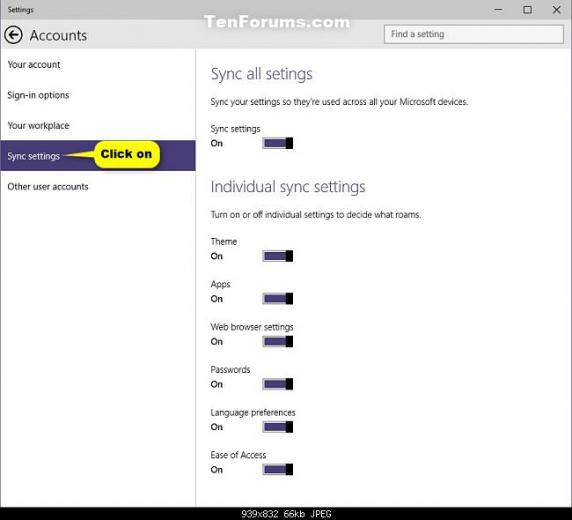572x520 pixels.
Task: Select Sign-in options in sidebar
Action: point(38,95)
